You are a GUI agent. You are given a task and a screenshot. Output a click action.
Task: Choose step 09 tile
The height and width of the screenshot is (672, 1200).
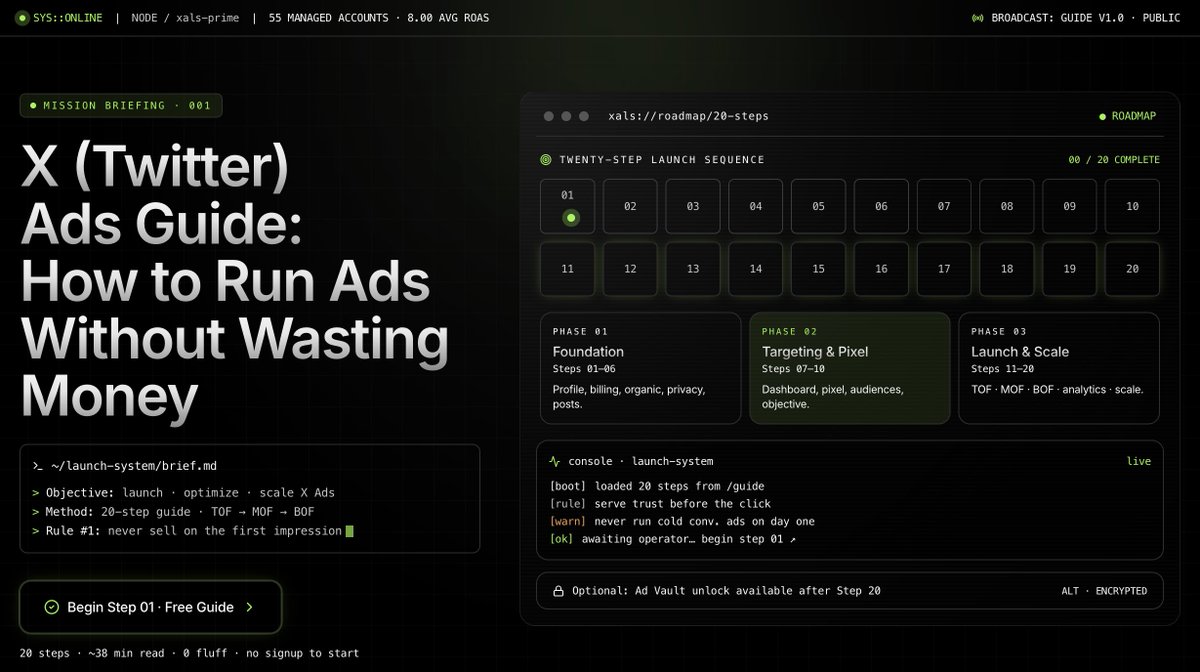(x=1070, y=206)
